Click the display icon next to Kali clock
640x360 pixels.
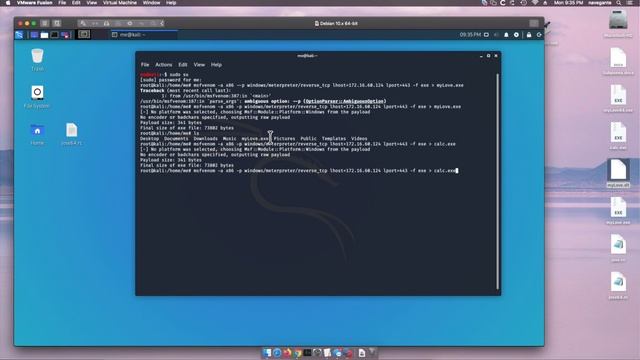point(486,35)
